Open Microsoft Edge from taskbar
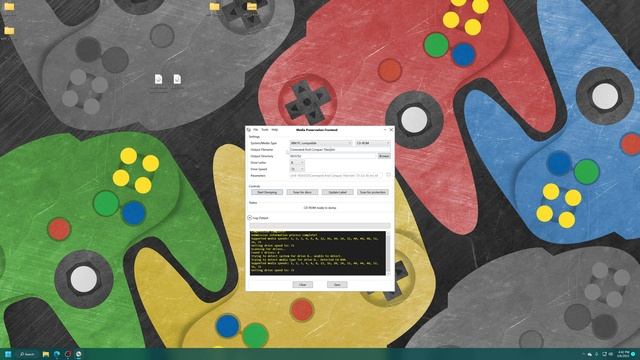 (57, 354)
